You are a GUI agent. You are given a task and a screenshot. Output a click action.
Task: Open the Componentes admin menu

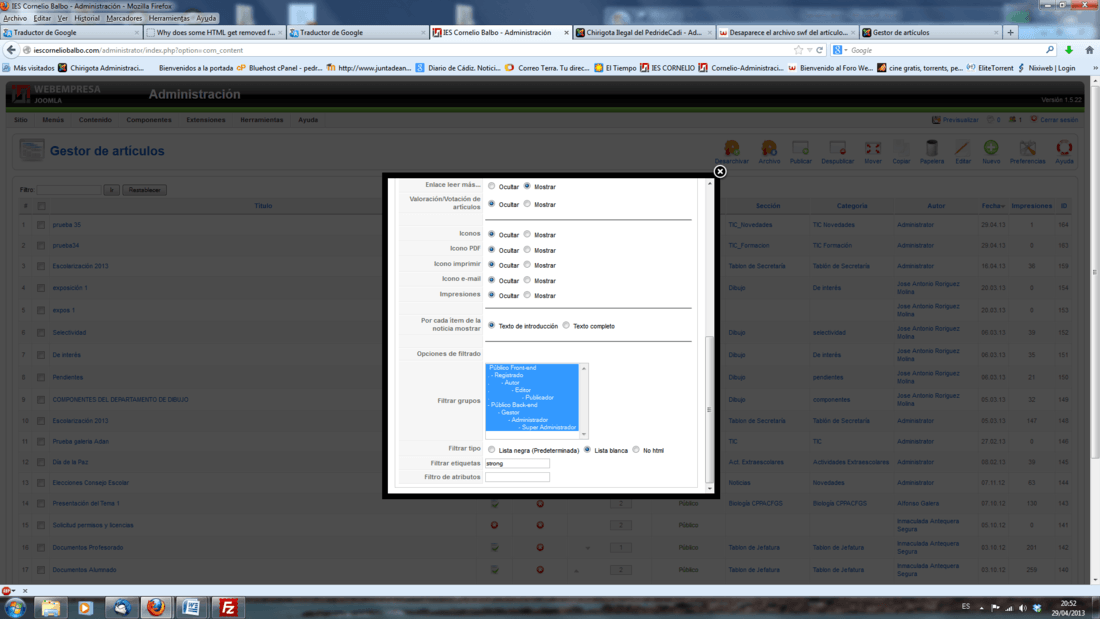click(x=149, y=120)
